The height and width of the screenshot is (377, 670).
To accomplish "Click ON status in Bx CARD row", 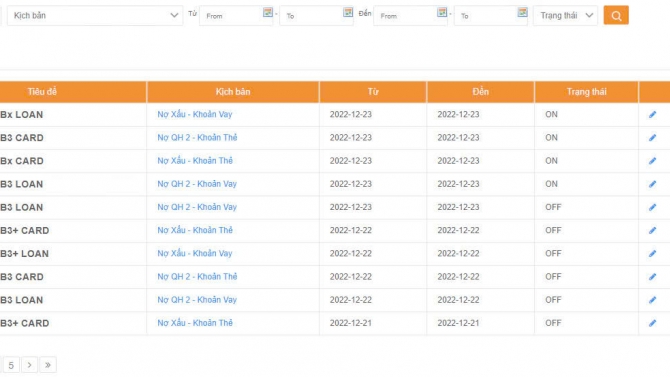I will pyautogui.click(x=551, y=161).
